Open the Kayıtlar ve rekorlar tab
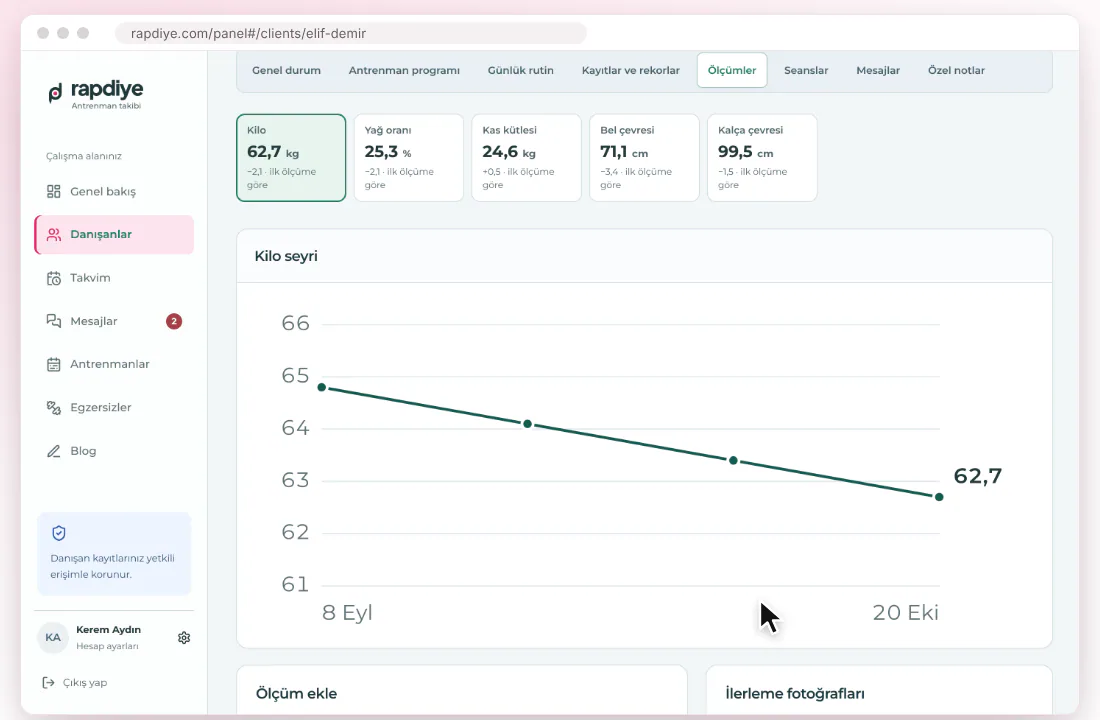The height and width of the screenshot is (720, 1100). [x=631, y=70]
